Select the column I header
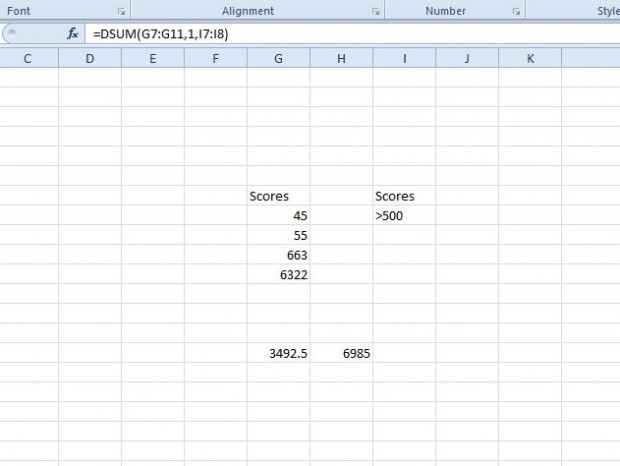The image size is (620, 466). [x=404, y=59]
